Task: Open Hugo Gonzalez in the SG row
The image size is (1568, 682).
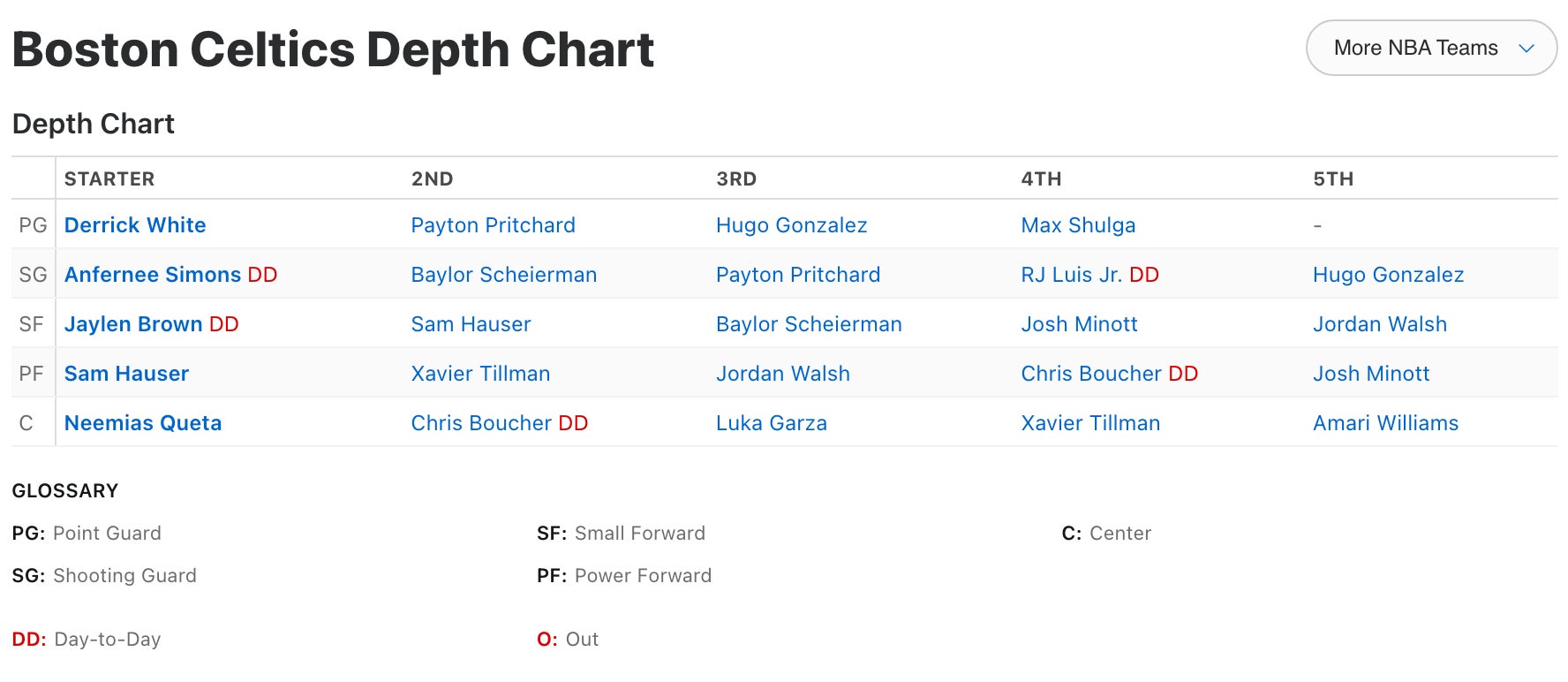Action: (1388, 275)
